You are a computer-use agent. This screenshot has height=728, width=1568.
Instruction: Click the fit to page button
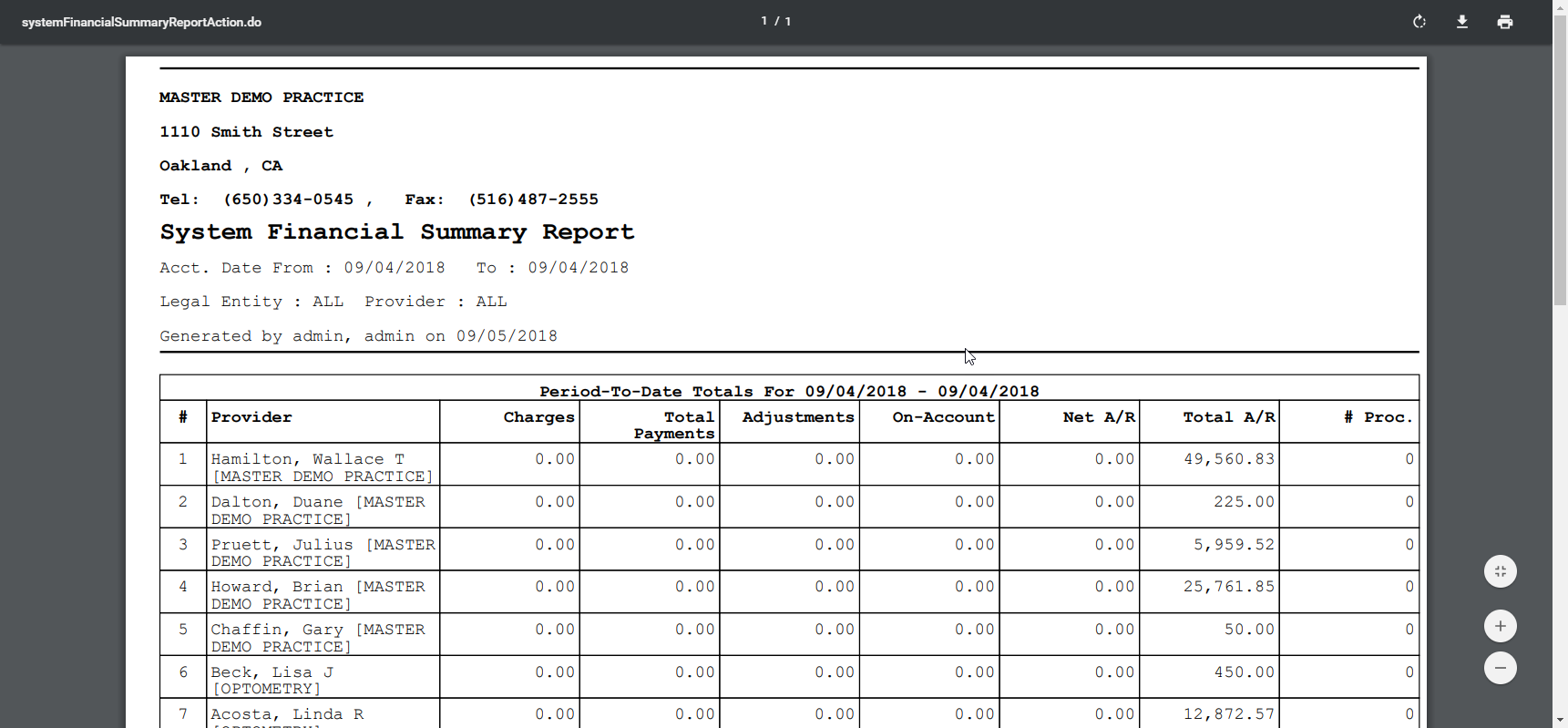tap(1500, 571)
